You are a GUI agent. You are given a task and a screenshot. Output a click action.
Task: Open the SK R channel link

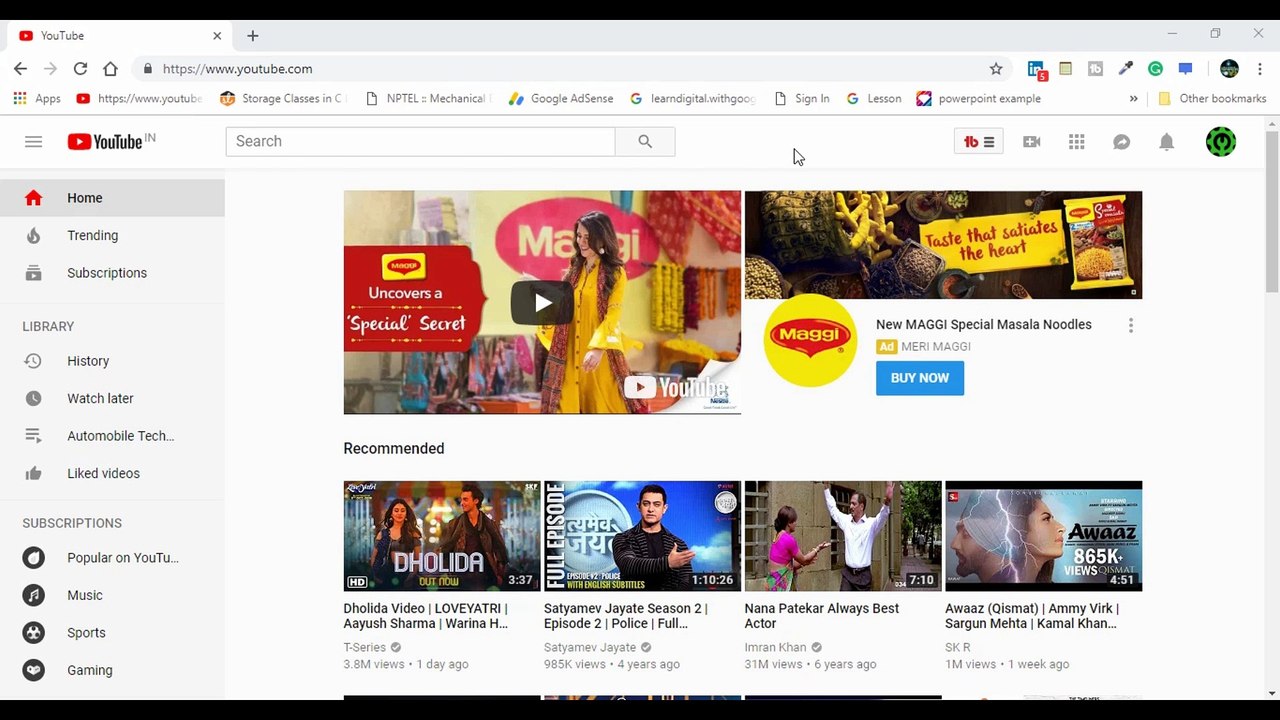[957, 647]
